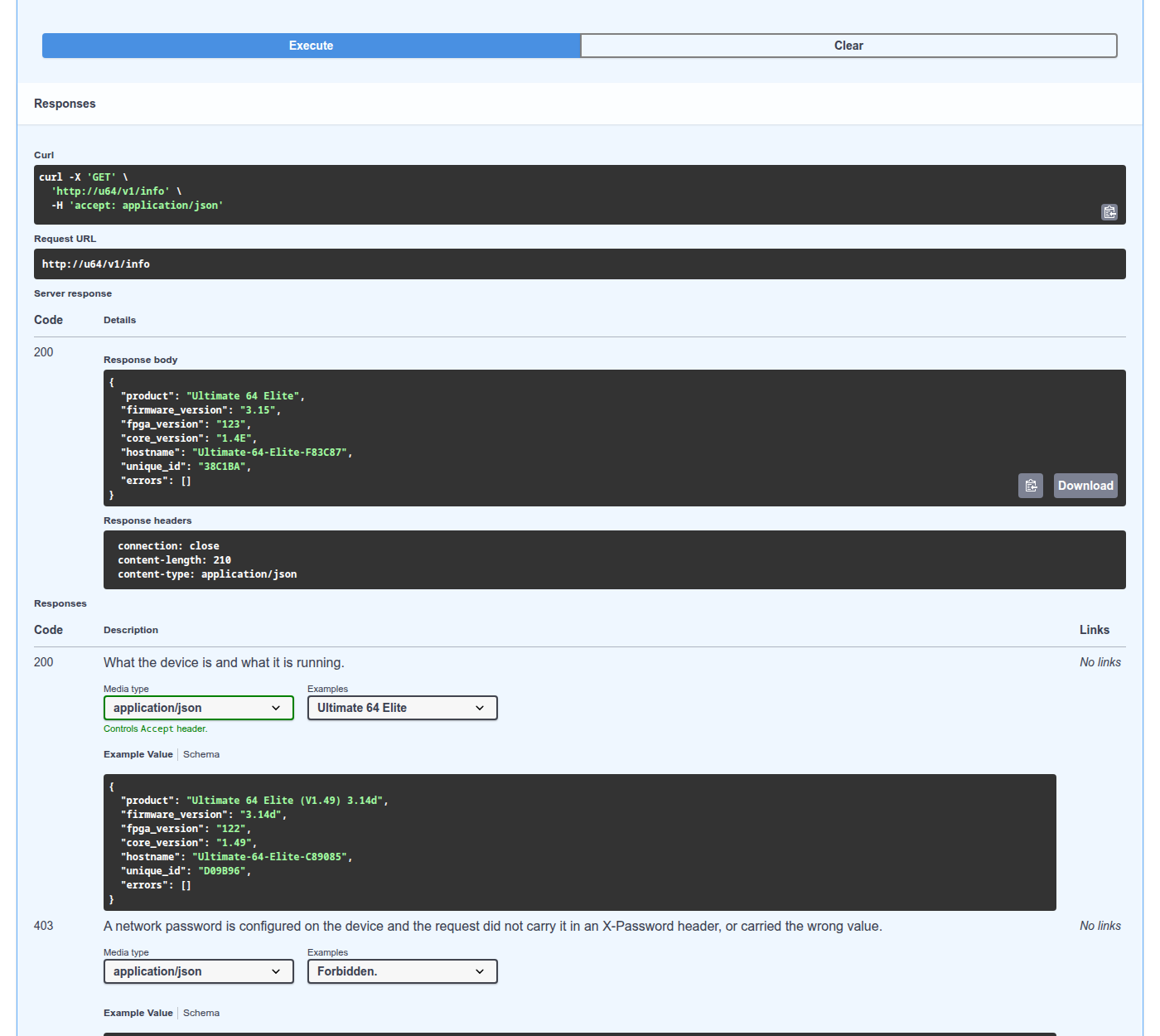Click the 'No links' text for 200 response
The width and height of the screenshot is (1160, 1036).
coord(1100,662)
